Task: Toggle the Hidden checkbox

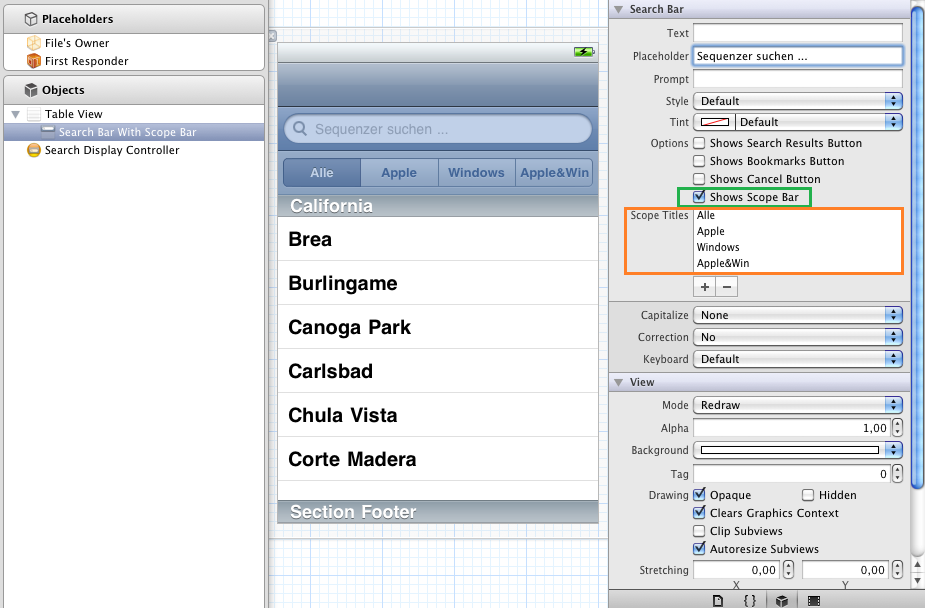Action: point(808,495)
